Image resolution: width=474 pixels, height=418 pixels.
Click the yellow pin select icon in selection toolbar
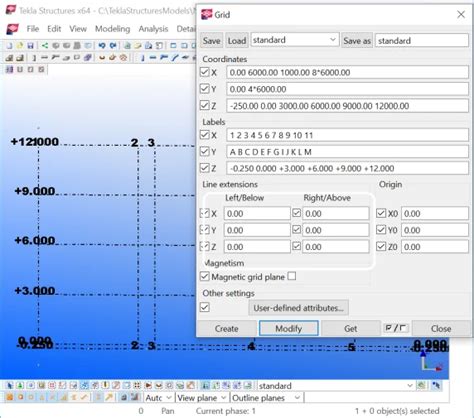coord(105,386)
